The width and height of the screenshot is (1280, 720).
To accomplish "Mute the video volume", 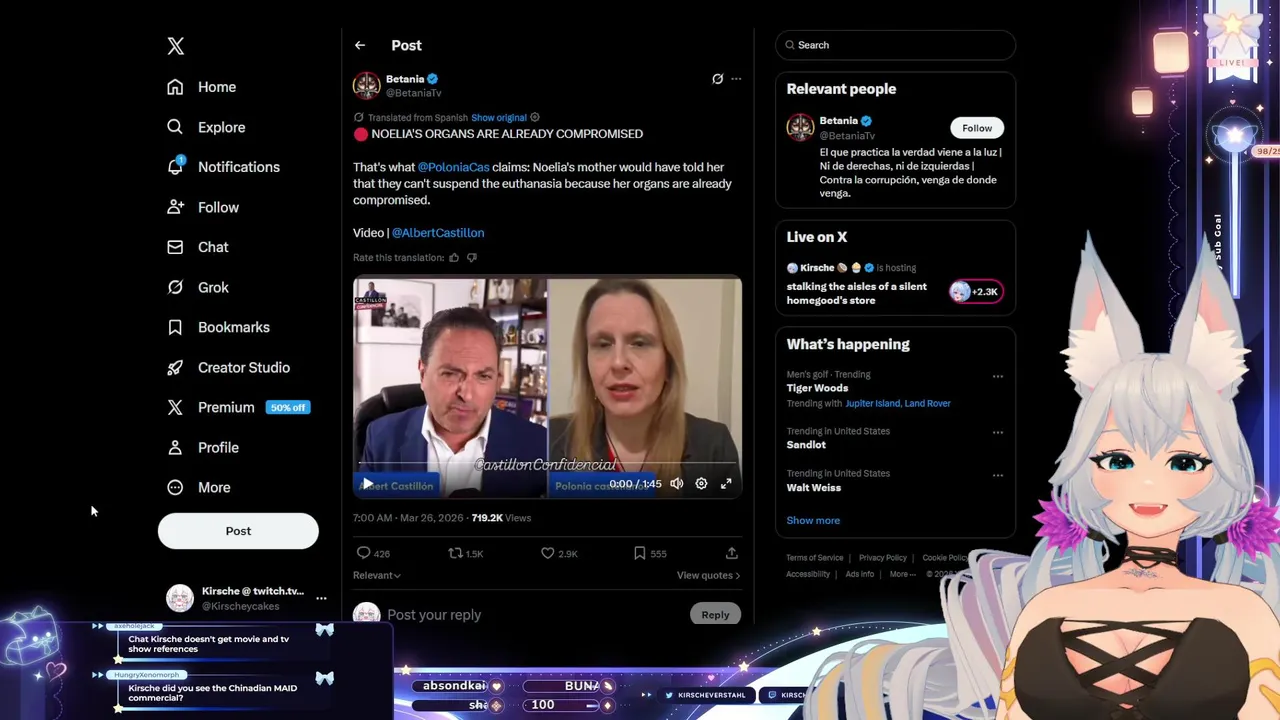I will pyautogui.click(x=677, y=483).
